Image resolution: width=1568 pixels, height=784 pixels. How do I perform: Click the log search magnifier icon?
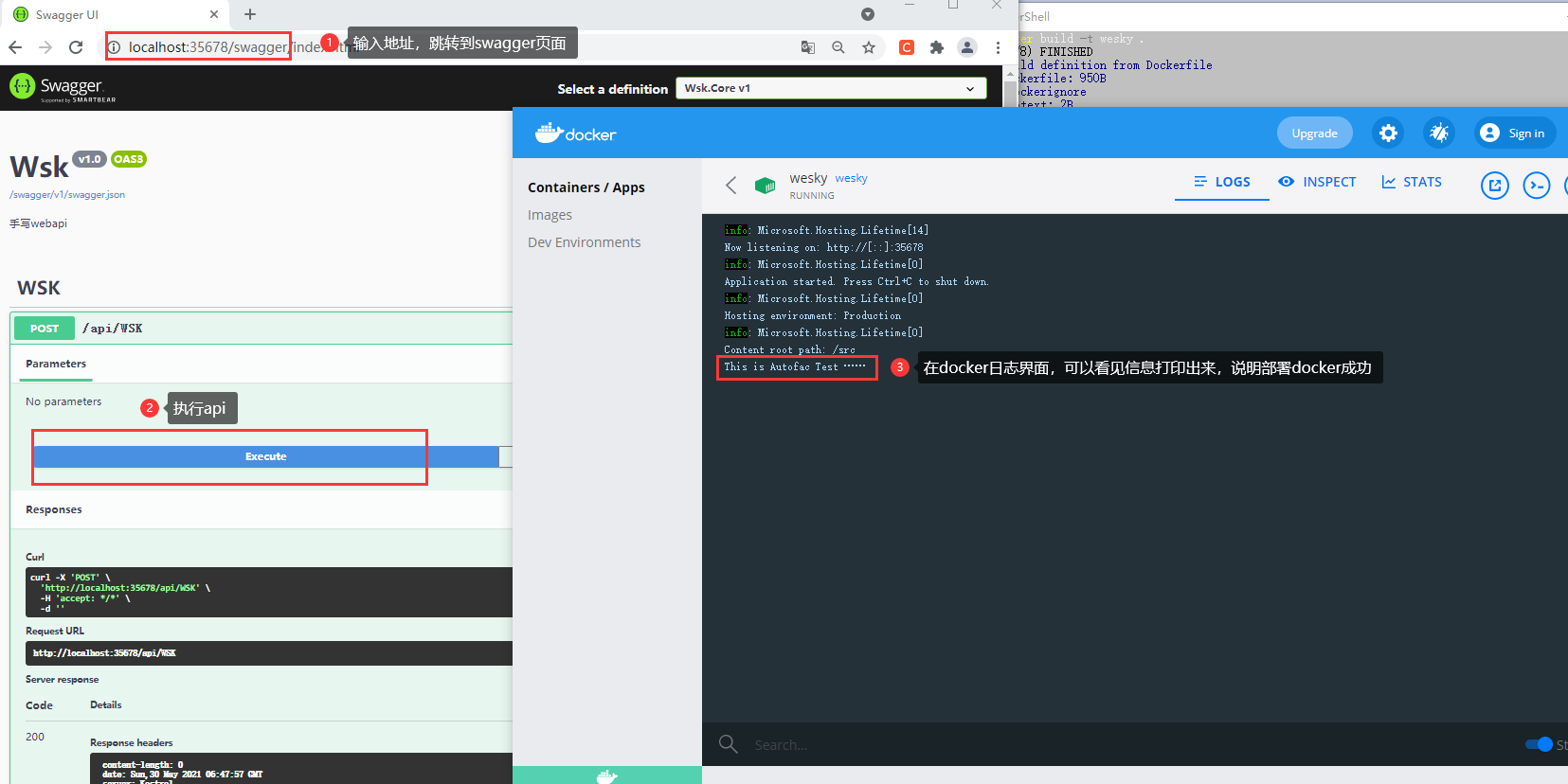pos(728,744)
